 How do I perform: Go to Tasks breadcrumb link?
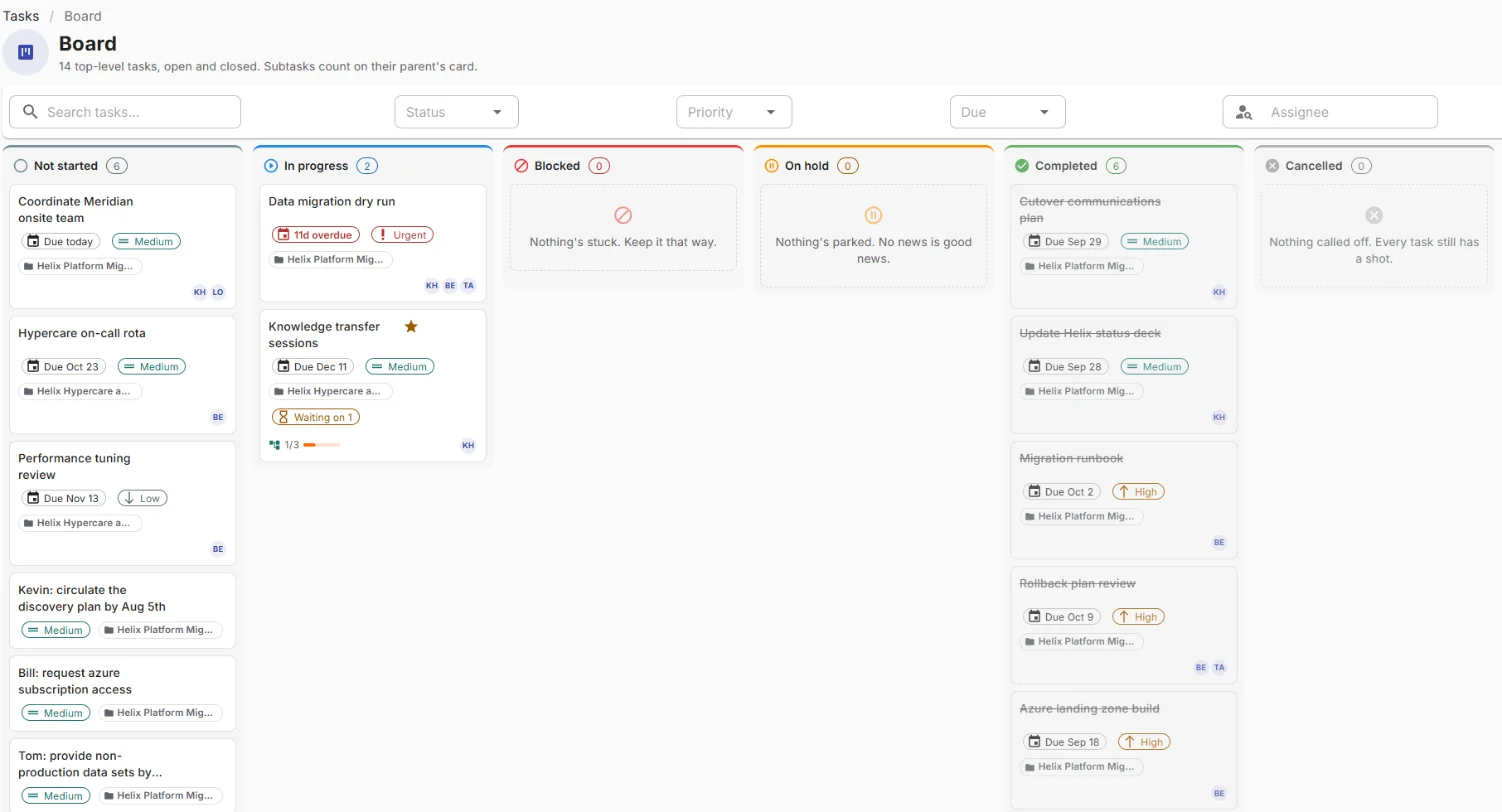pos(21,16)
